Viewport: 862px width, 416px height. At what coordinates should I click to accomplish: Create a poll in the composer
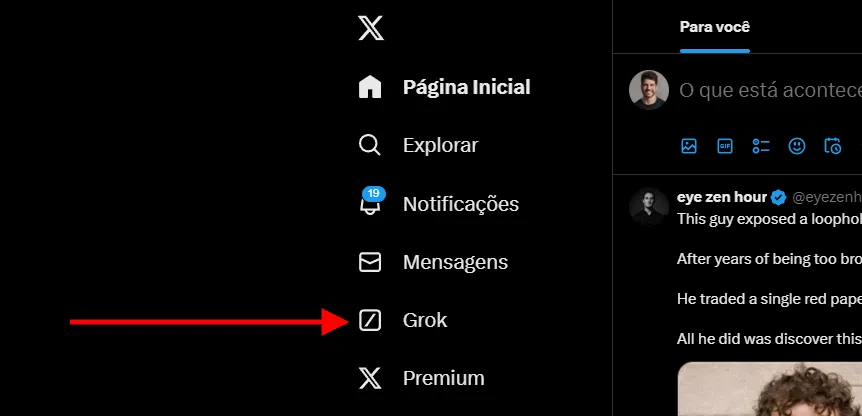point(761,146)
